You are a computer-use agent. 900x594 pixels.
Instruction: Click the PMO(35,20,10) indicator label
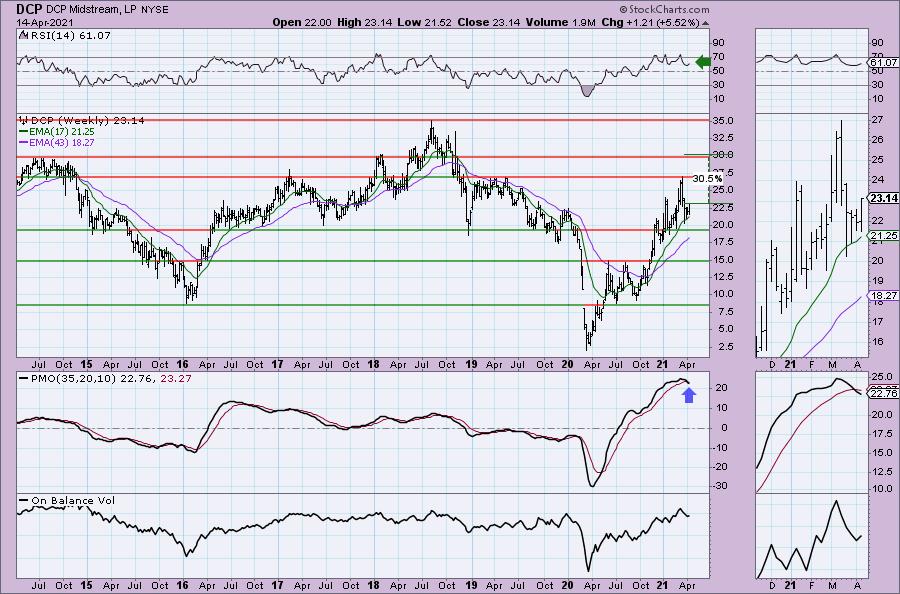[72, 378]
